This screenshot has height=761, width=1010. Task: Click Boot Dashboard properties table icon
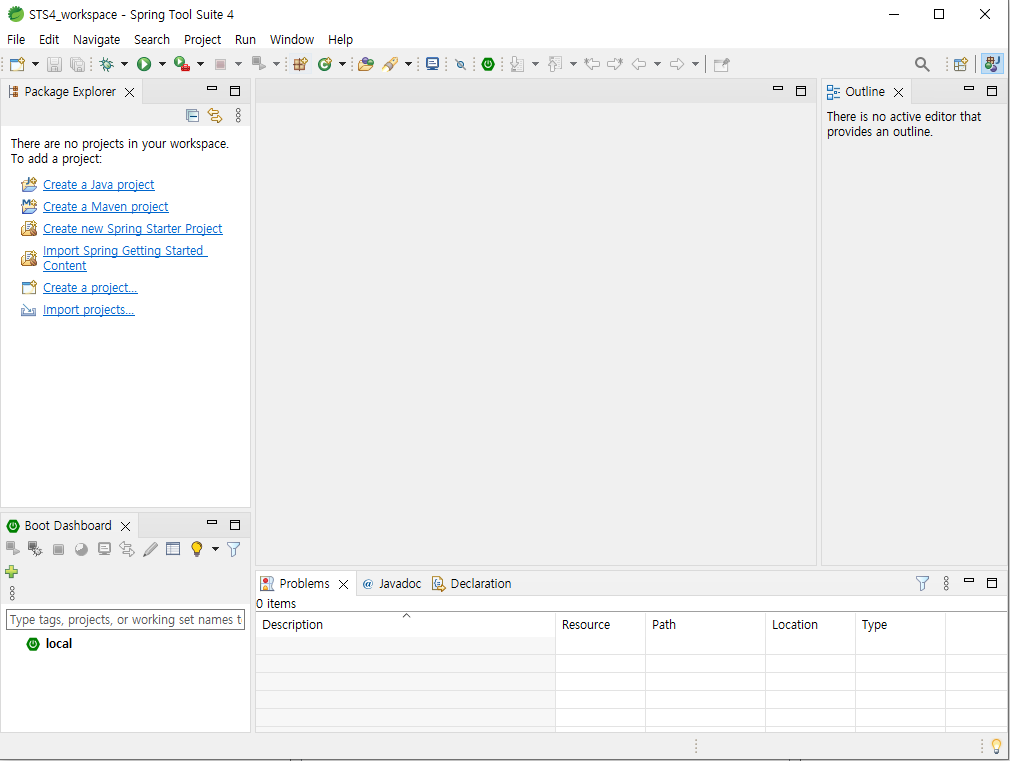(173, 549)
